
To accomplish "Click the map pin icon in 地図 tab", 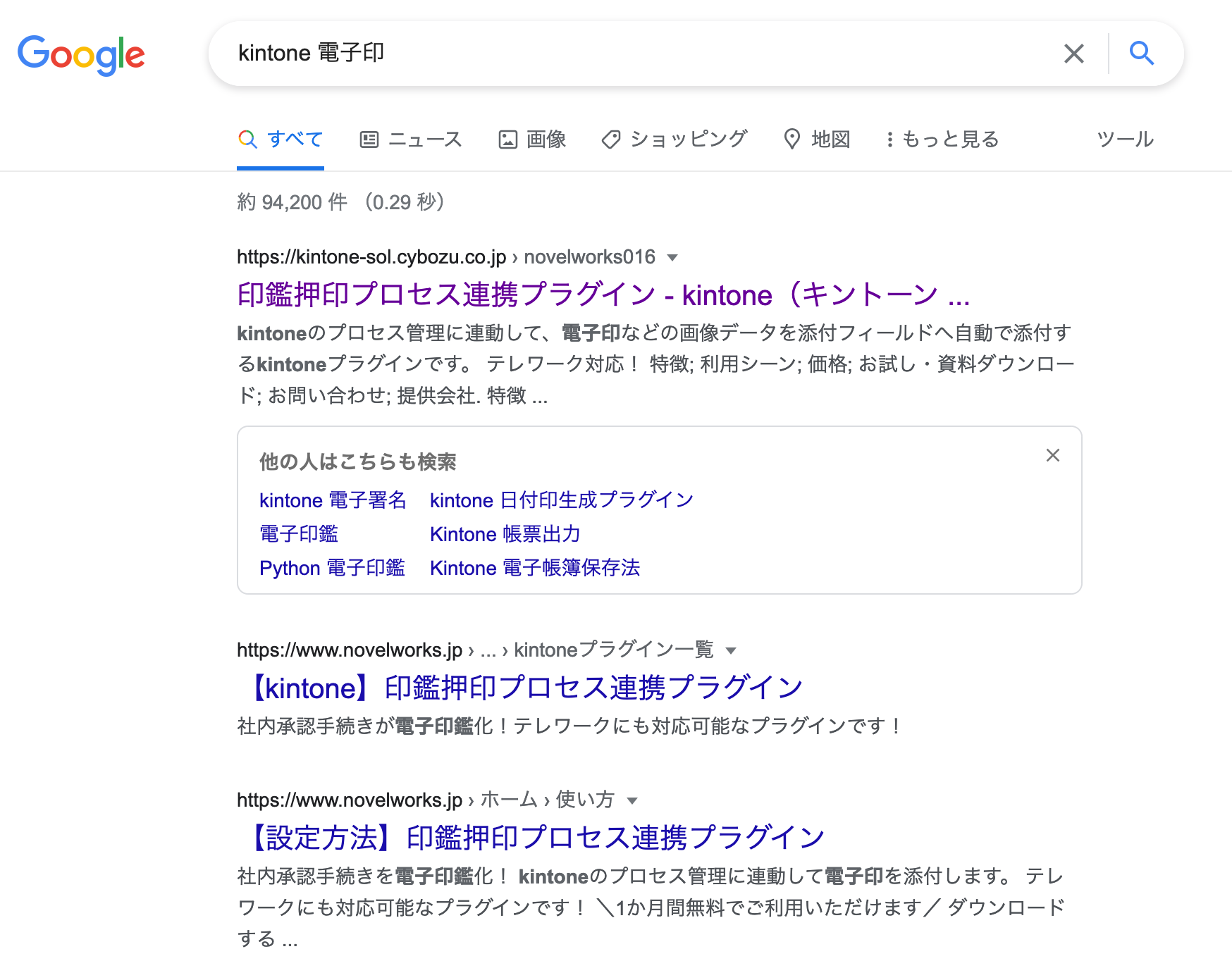I will 792,139.
